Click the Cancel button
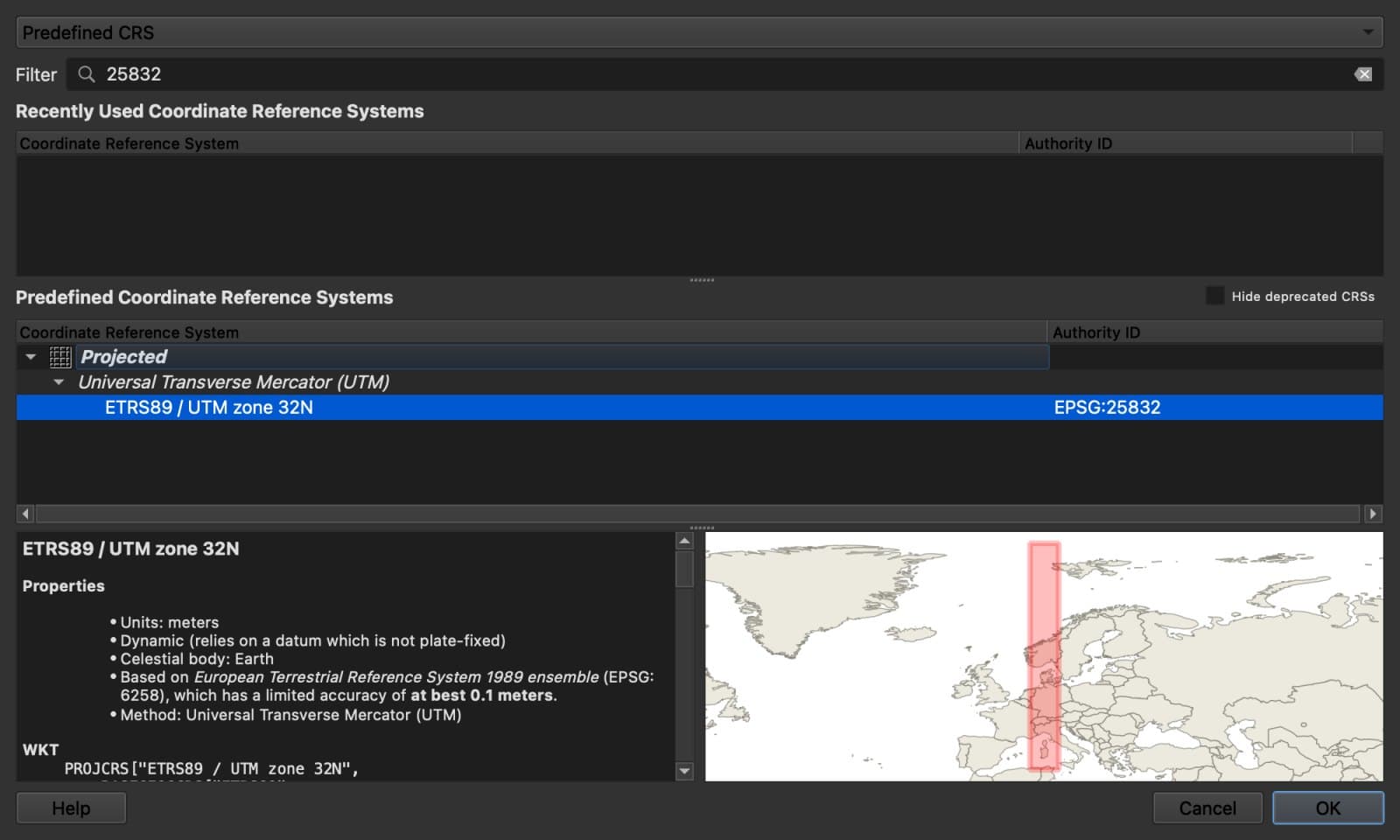Viewport: 1400px width, 840px height. point(1207,808)
